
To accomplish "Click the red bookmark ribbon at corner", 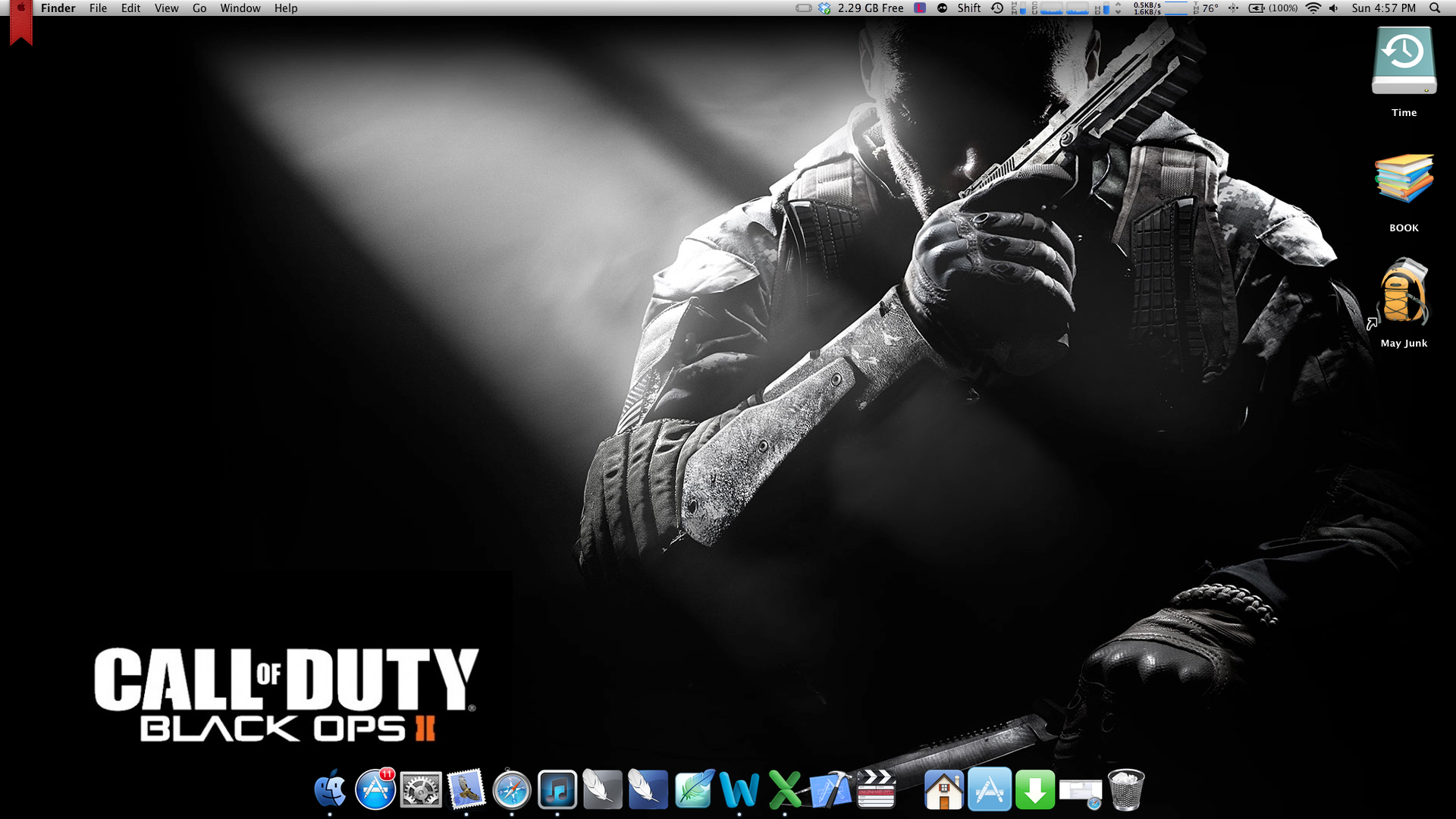I will click(21, 29).
